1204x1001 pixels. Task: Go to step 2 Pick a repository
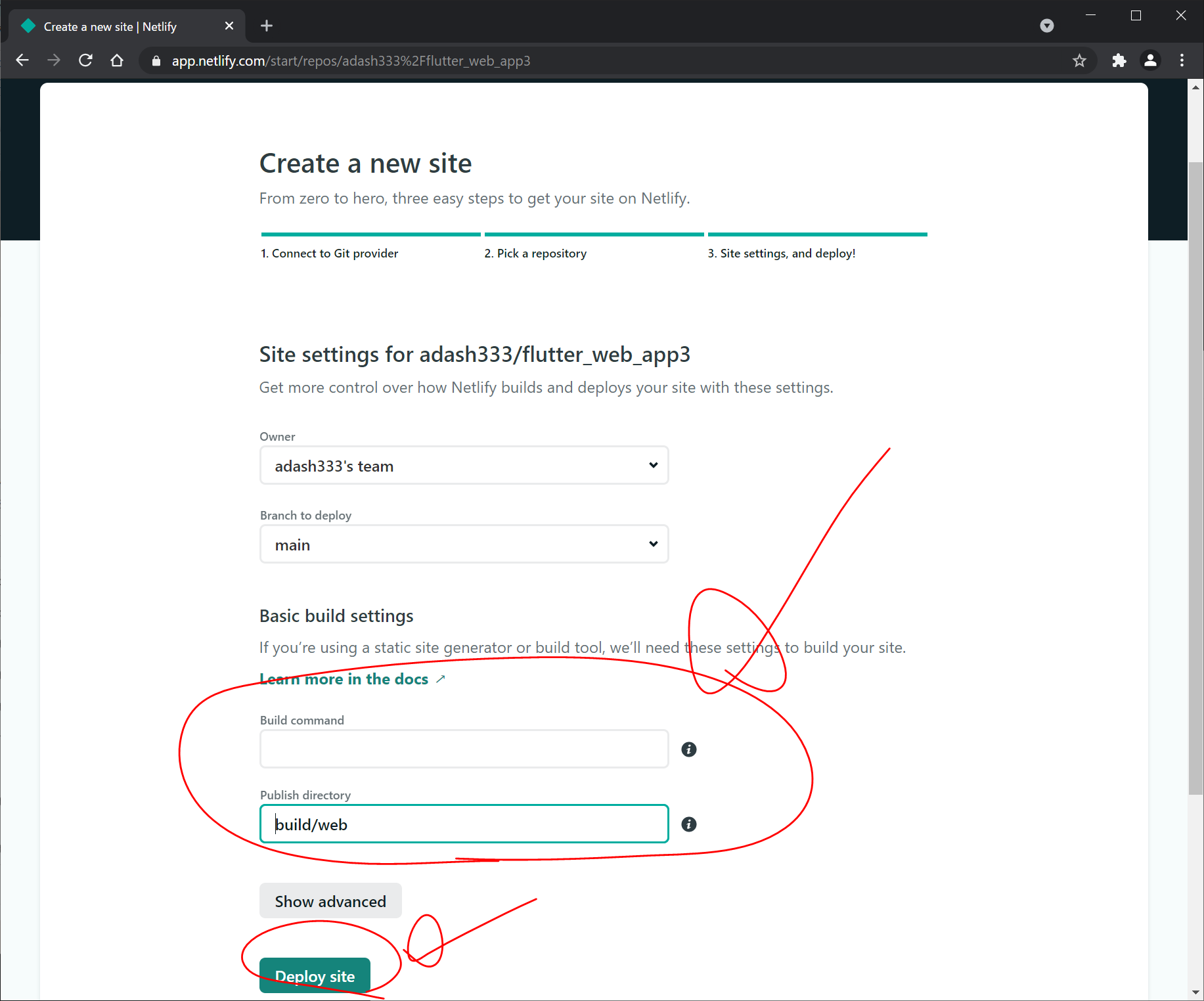point(535,254)
